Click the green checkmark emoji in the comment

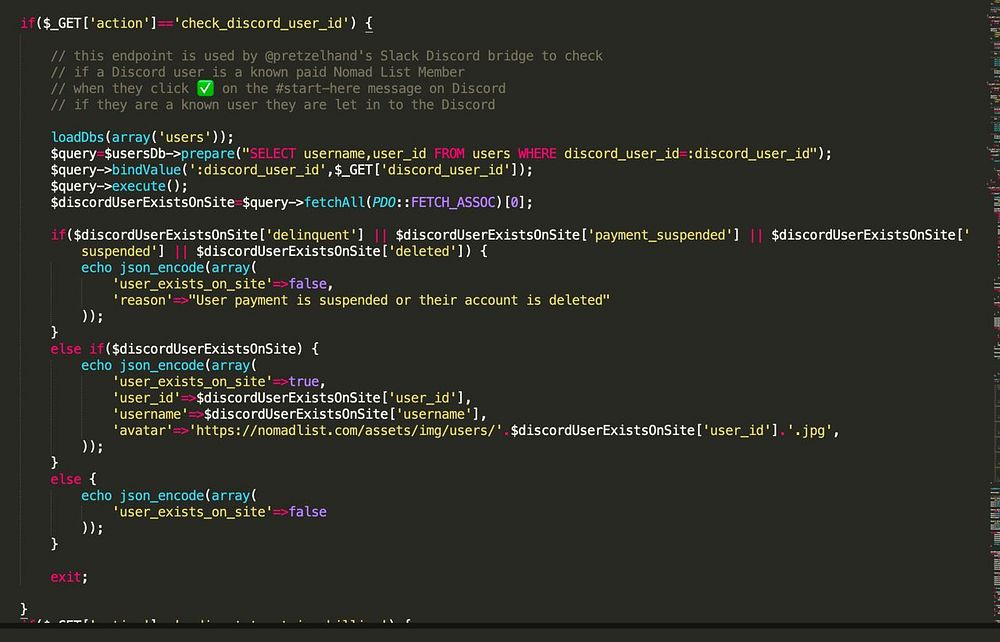click(x=205, y=88)
